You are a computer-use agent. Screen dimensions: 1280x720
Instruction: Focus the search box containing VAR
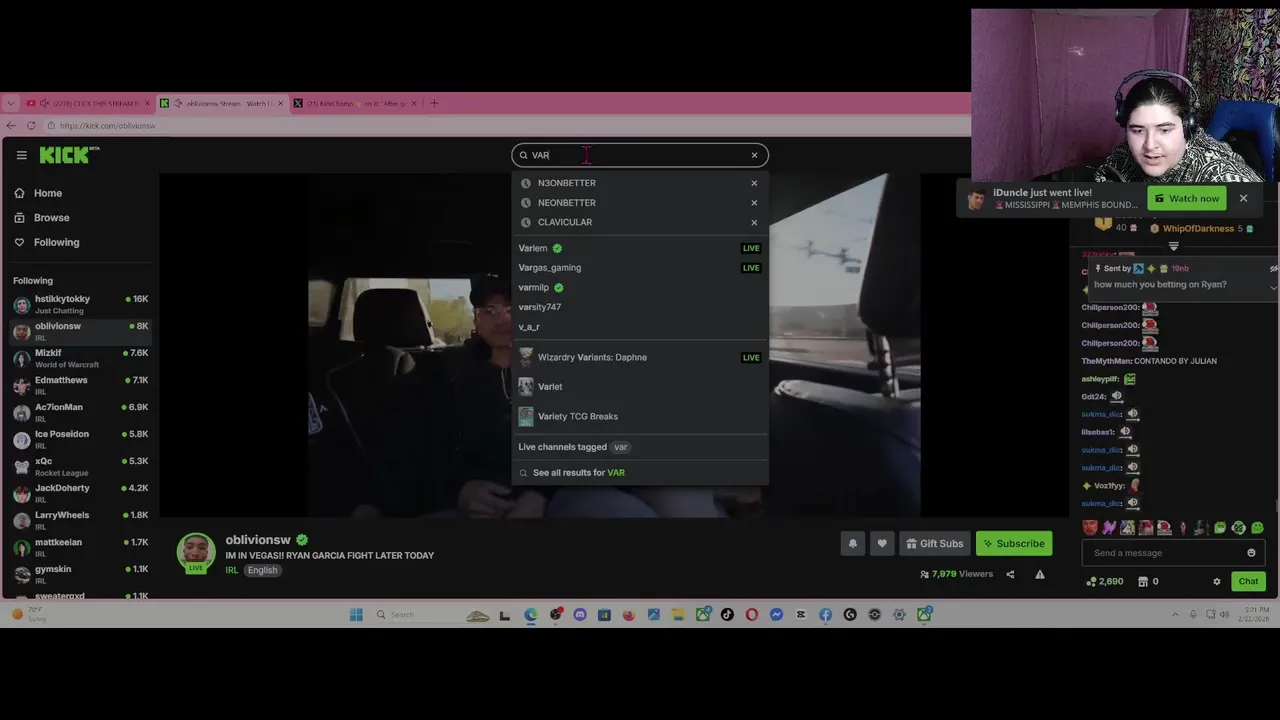coord(640,155)
